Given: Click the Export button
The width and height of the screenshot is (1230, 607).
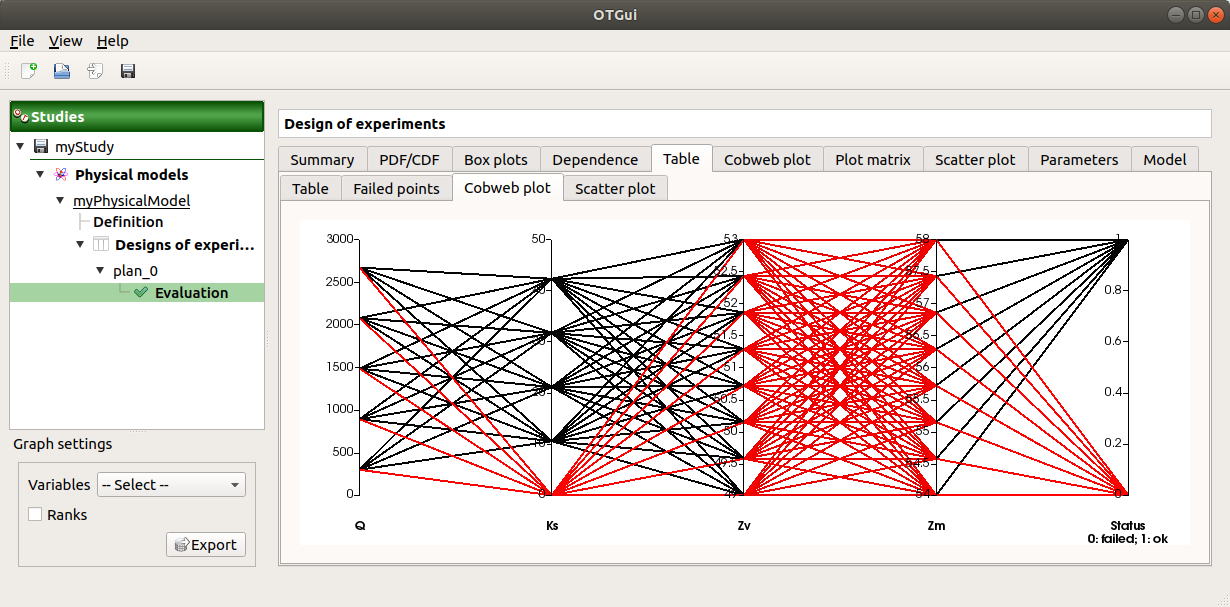Looking at the screenshot, I should pos(205,545).
